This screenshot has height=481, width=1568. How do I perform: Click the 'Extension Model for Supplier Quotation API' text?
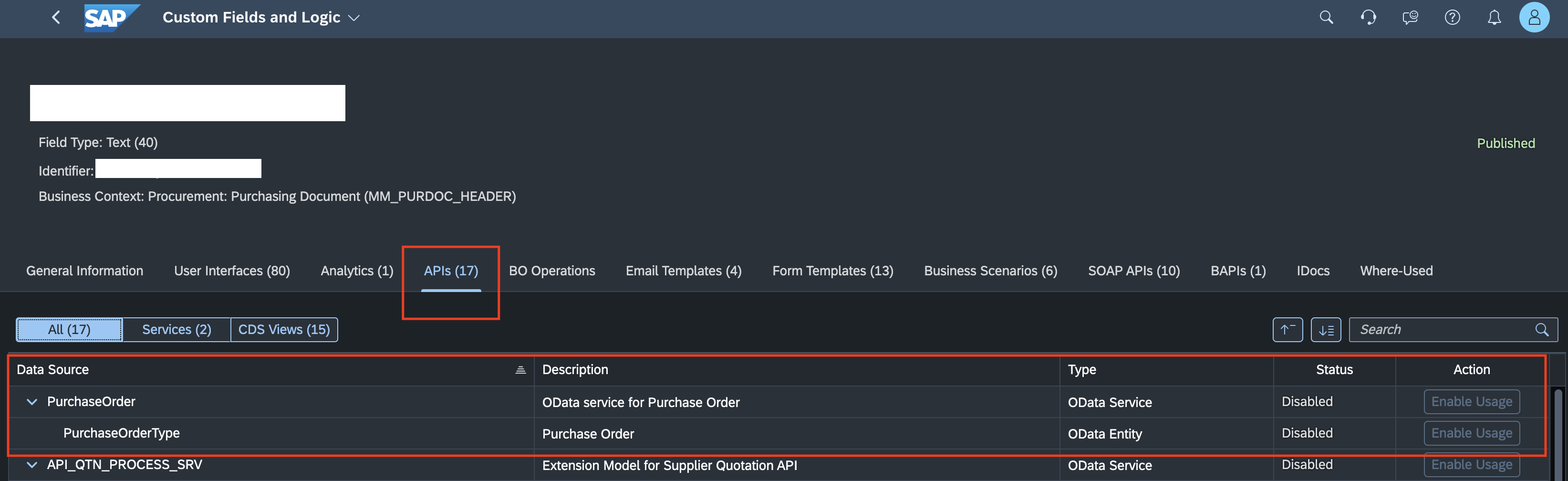pyautogui.click(x=670, y=465)
